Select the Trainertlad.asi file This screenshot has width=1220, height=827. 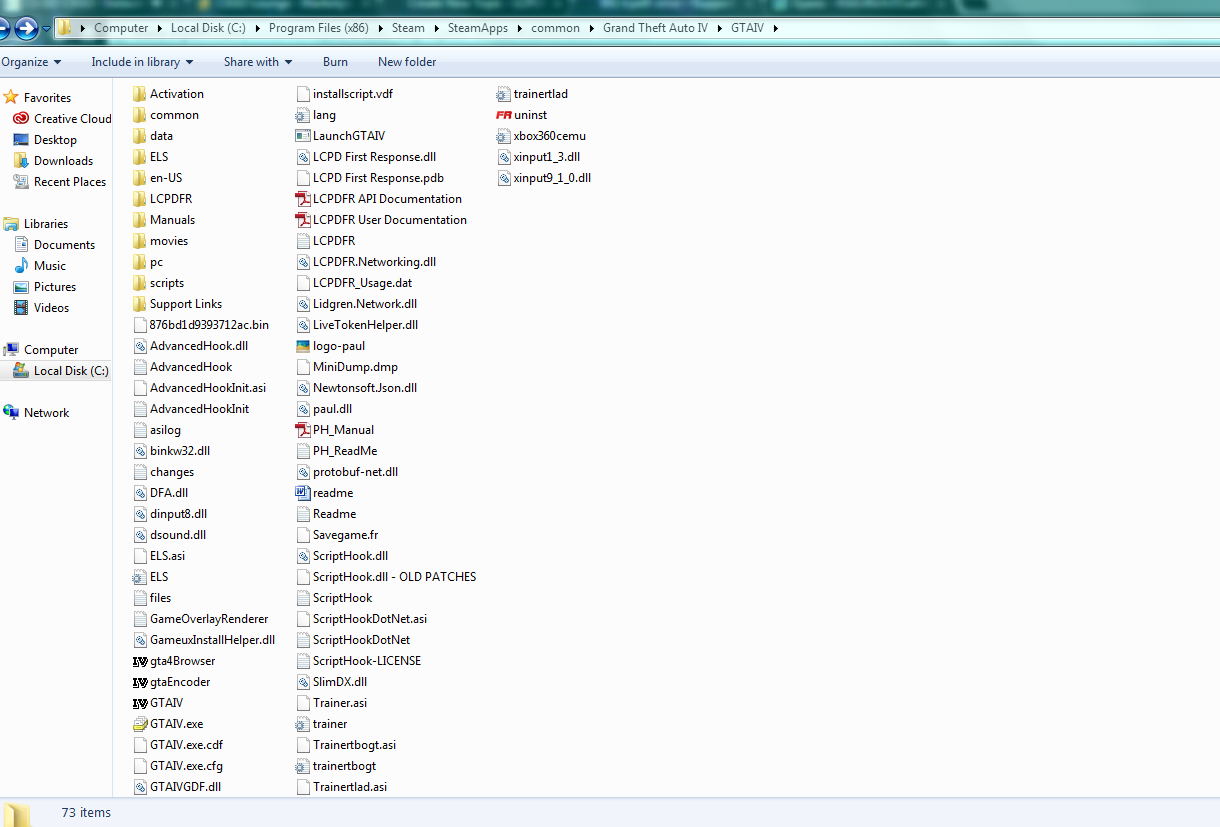[342, 787]
